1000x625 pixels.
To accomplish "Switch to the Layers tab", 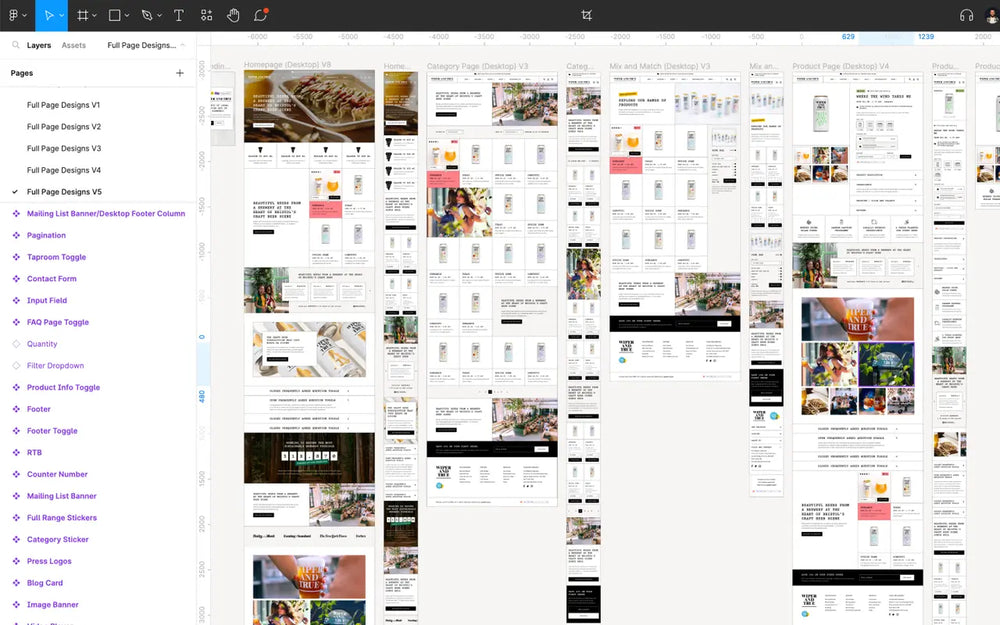I will tap(39, 45).
